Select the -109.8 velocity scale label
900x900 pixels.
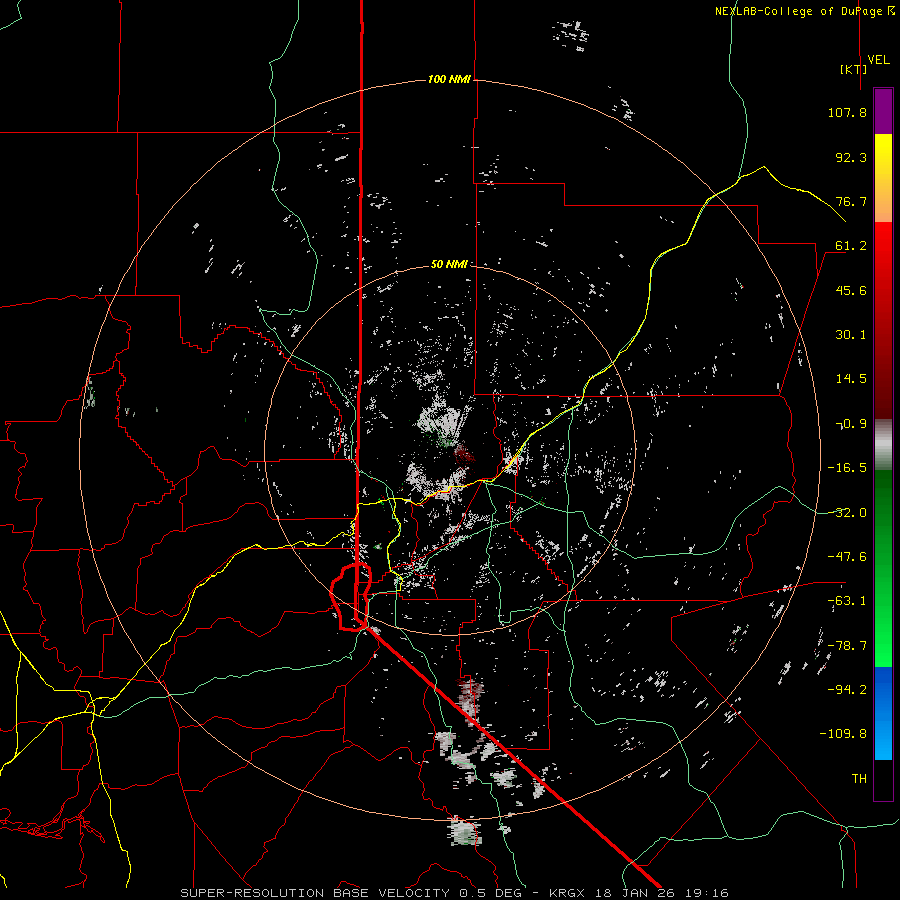pos(843,734)
